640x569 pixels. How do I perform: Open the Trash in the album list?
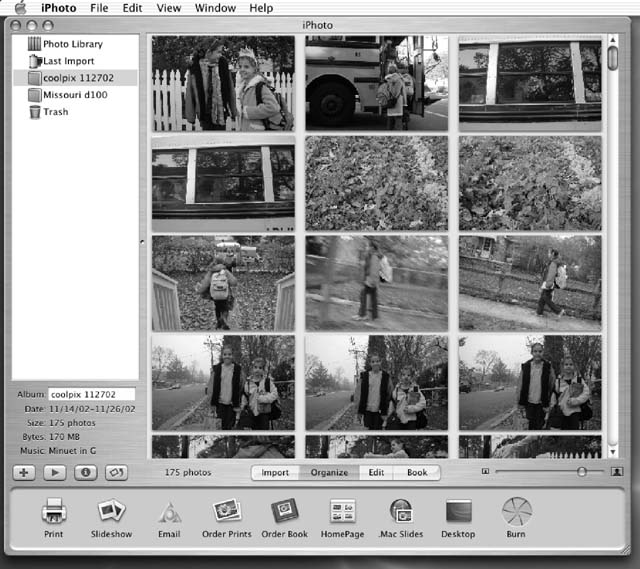[76, 112]
